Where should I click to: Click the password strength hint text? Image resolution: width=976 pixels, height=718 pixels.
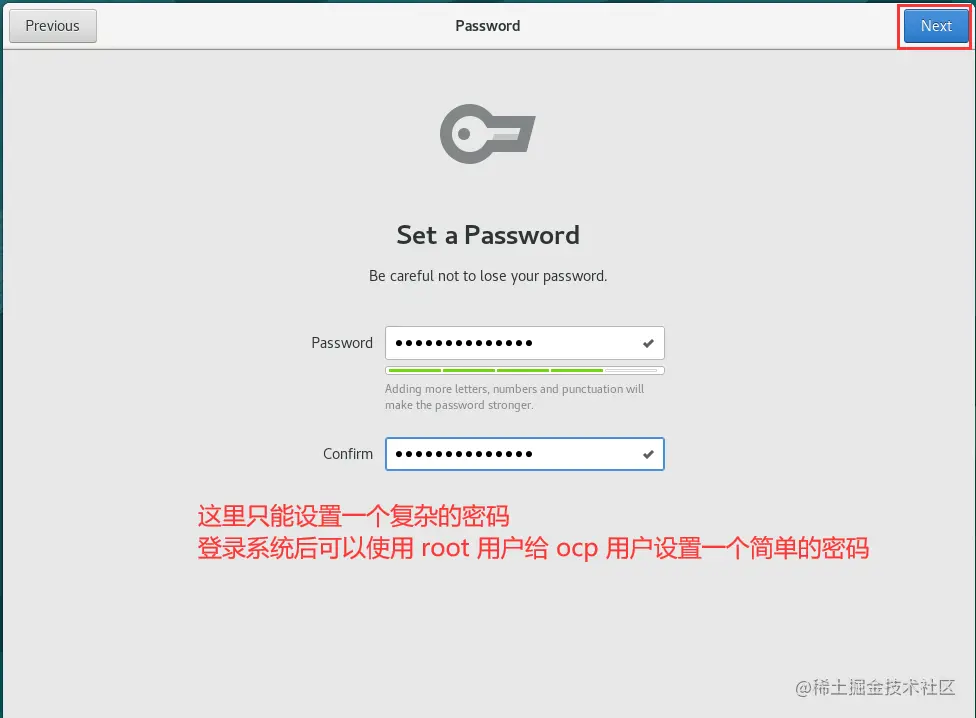point(514,397)
